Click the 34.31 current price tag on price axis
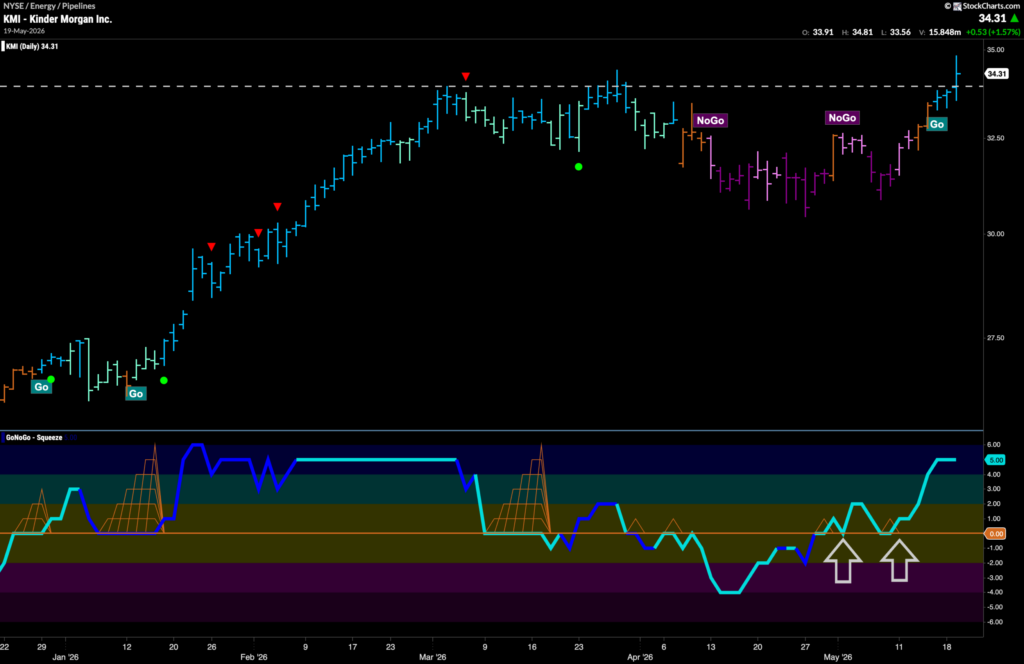1024x664 pixels. pyautogui.click(x=997, y=74)
